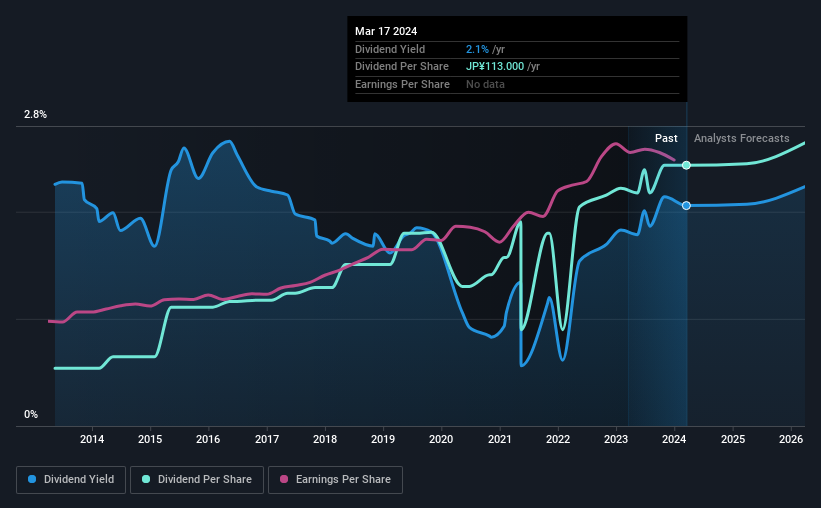Viewport: 821px width, 508px height.
Task: Click the tooltip's Dividend Yield row label
Action: point(390,49)
